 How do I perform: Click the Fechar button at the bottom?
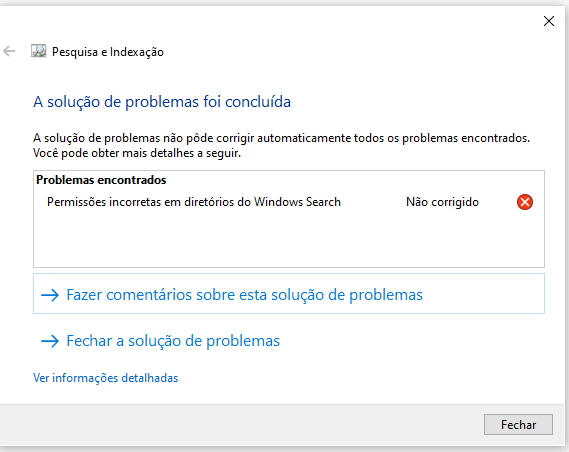518,424
